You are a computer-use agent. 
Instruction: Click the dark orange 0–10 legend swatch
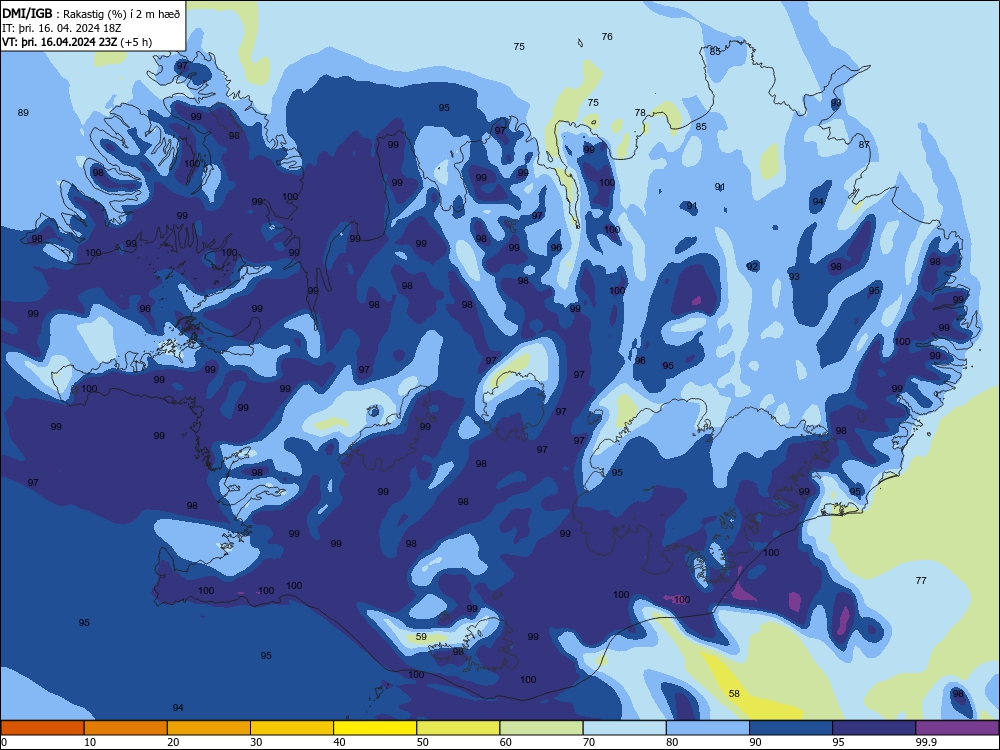(x=42, y=728)
